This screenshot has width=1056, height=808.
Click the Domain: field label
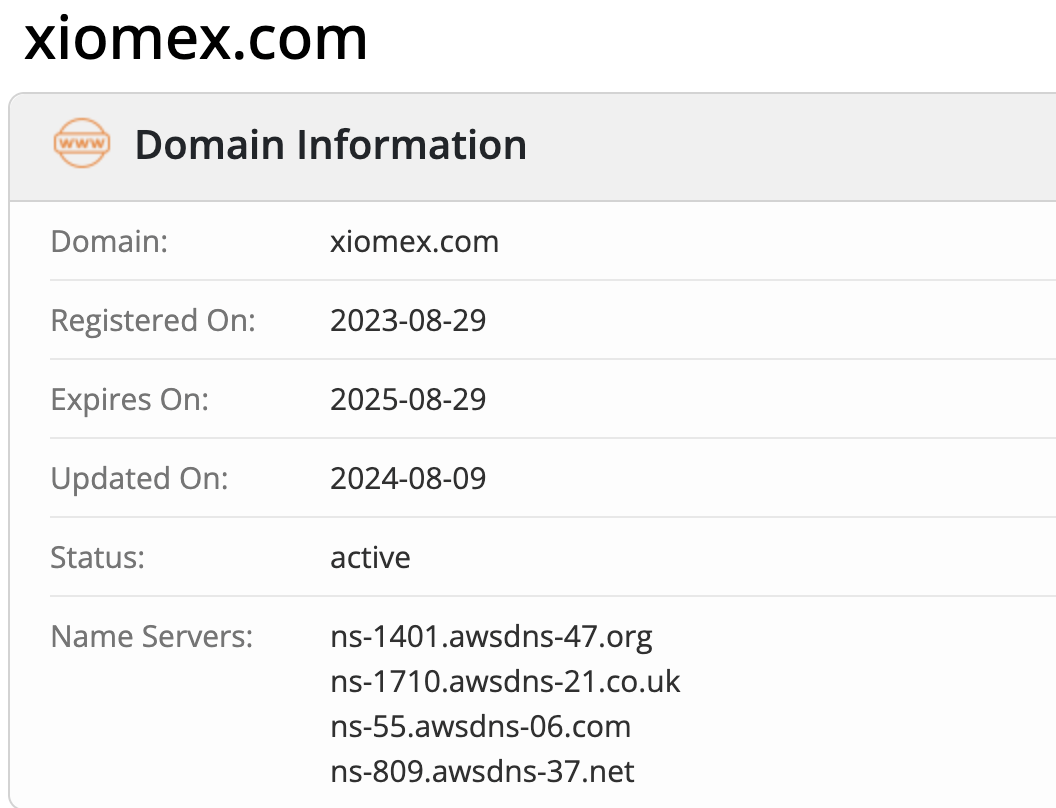[109, 242]
